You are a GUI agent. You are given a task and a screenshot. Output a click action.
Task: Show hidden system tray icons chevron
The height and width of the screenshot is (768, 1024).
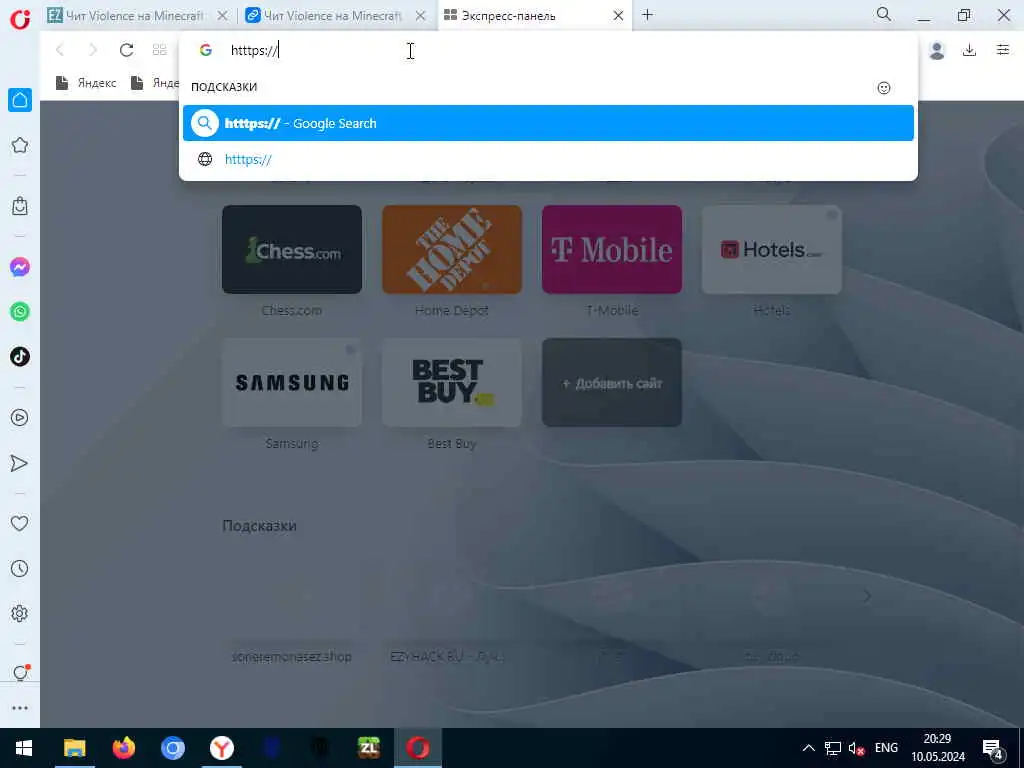(x=808, y=748)
